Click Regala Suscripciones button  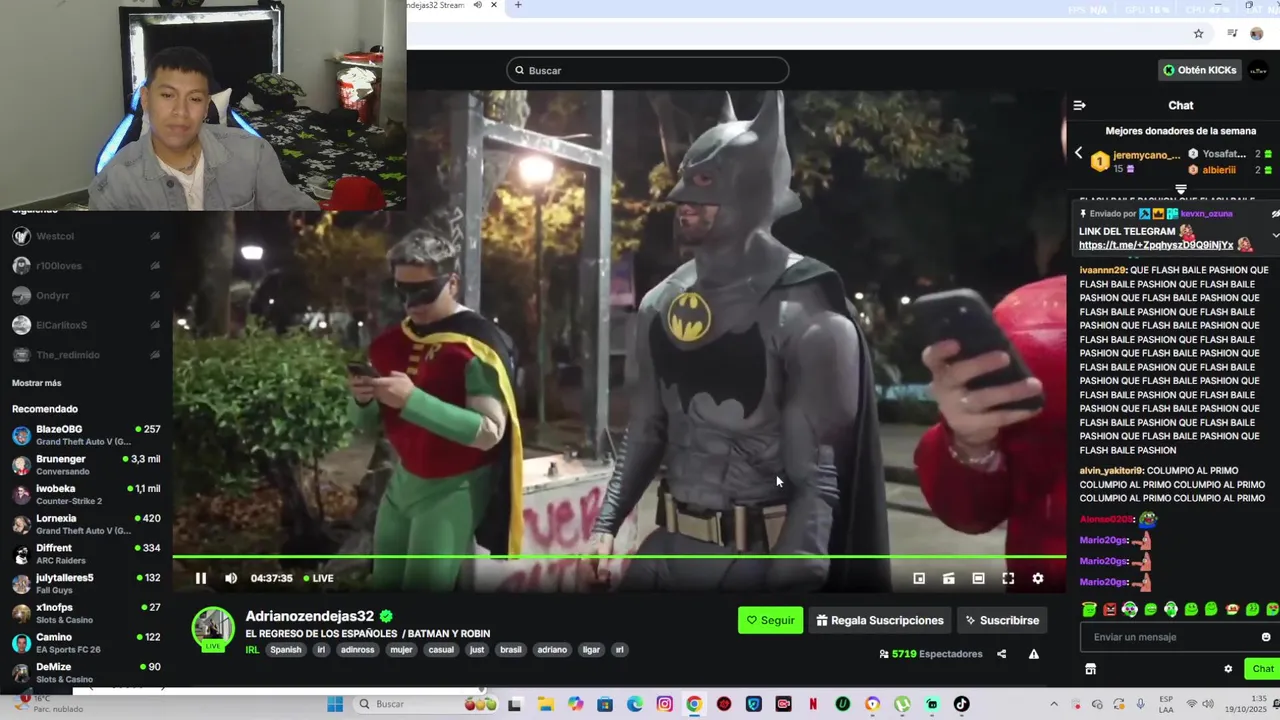point(880,620)
